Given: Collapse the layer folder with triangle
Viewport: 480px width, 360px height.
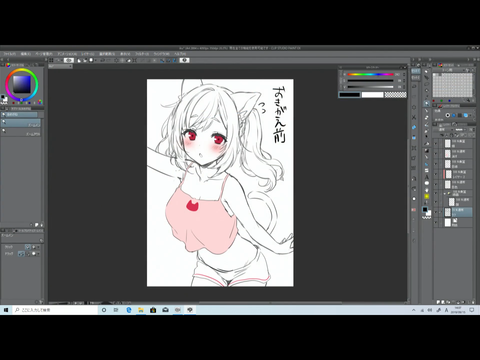Looking at the screenshot, I should pyautogui.click(x=445, y=193).
